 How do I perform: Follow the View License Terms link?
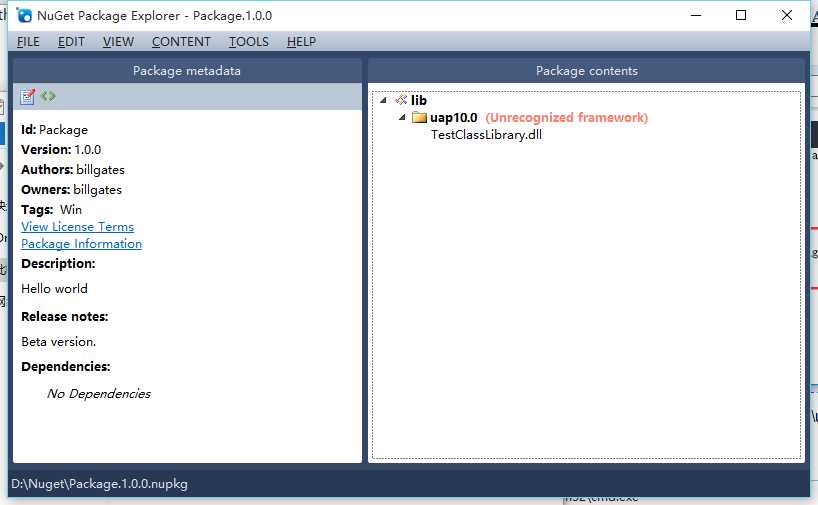tap(77, 227)
